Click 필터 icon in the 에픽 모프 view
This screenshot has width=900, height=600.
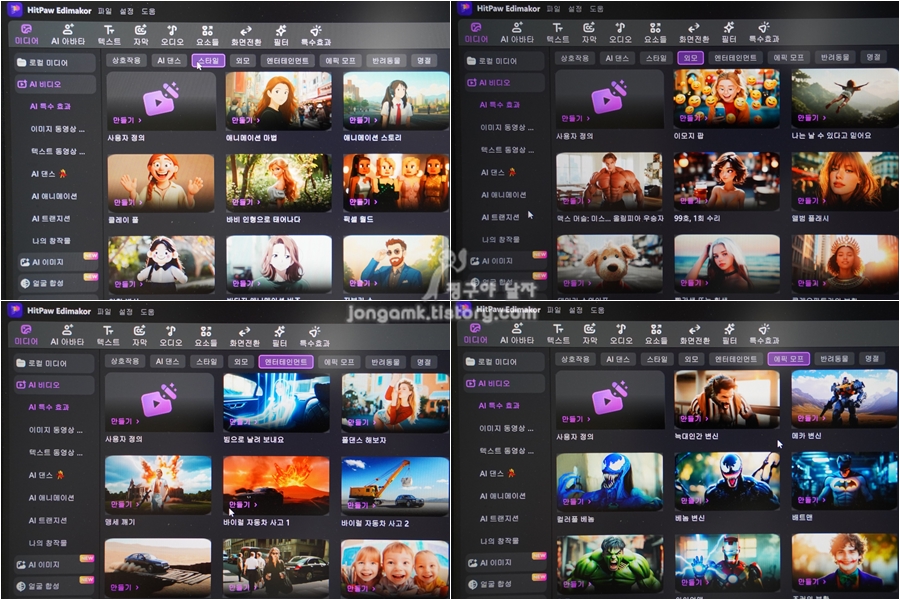(x=729, y=334)
